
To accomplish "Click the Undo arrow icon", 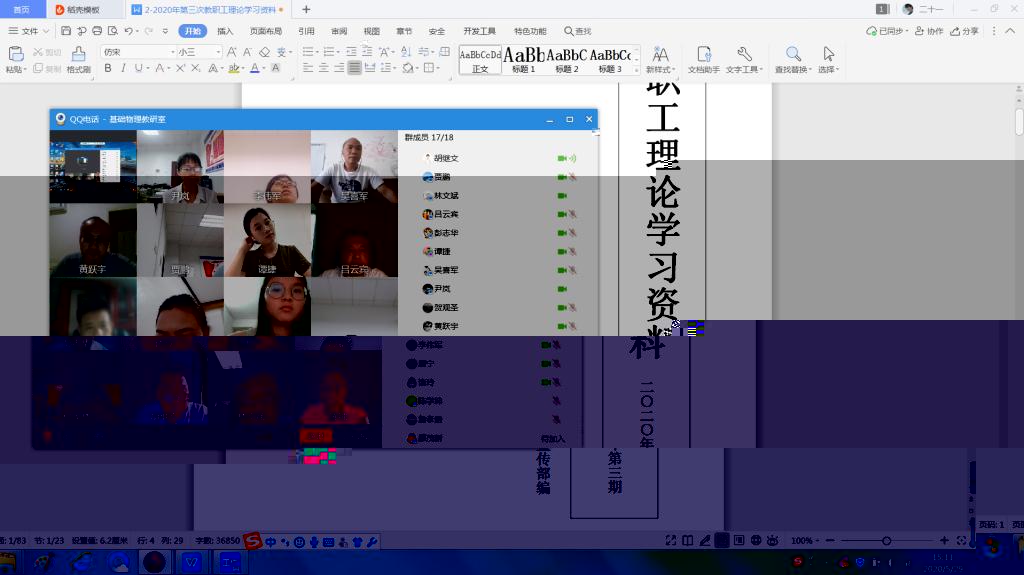I will (x=129, y=31).
